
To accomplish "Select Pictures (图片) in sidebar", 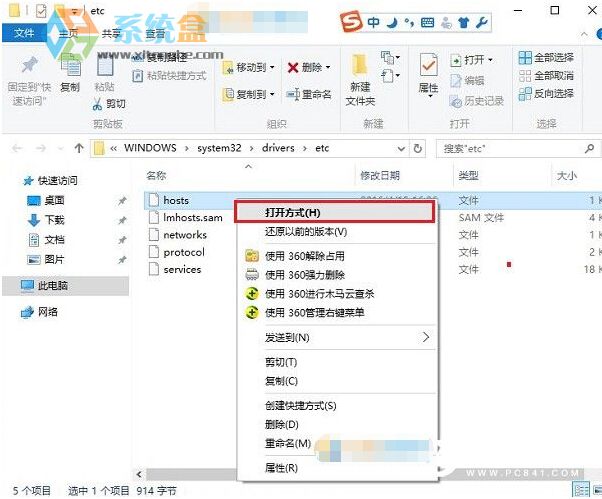I will (x=46, y=259).
